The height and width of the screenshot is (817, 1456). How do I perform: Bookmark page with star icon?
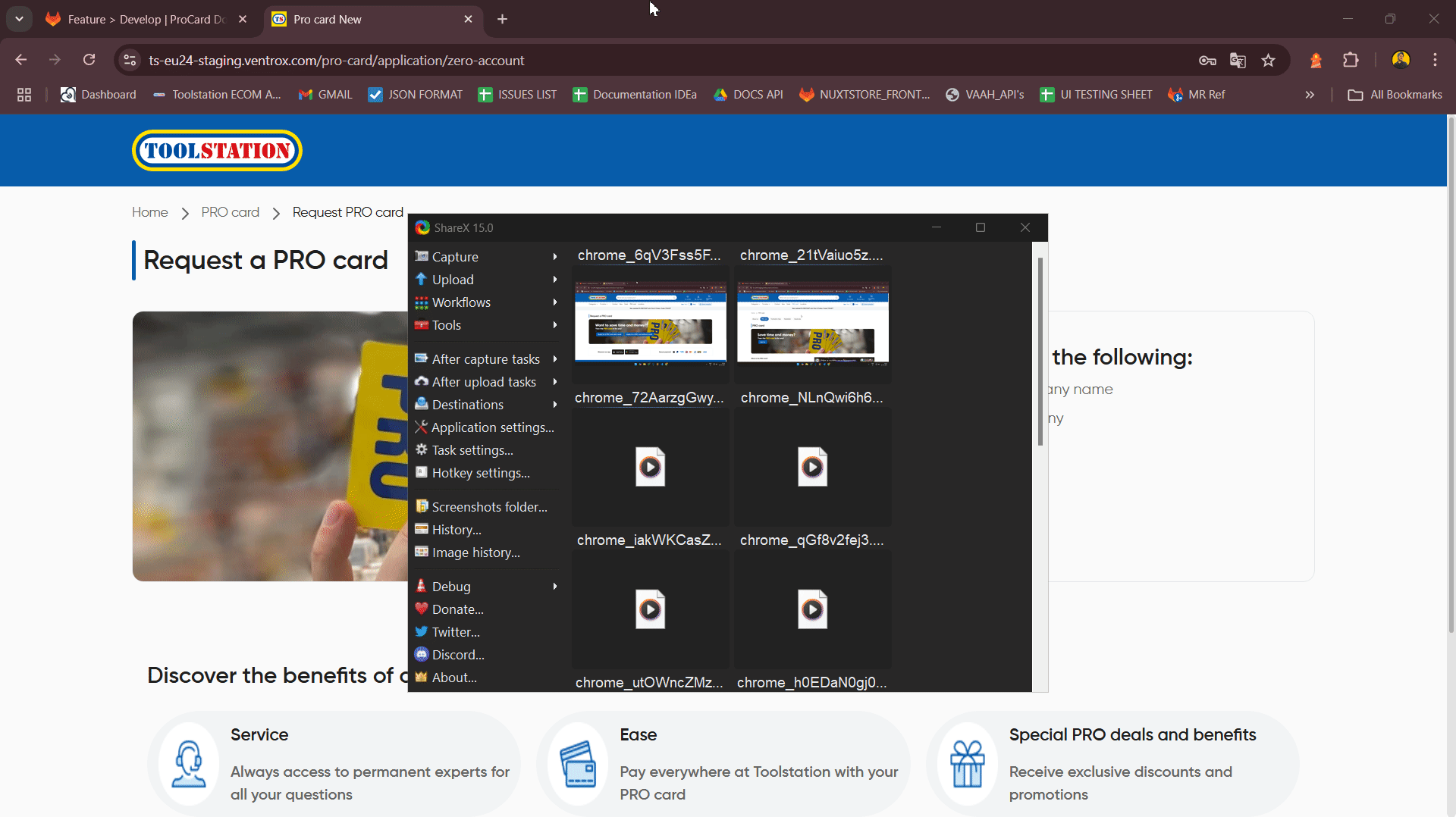click(1268, 61)
